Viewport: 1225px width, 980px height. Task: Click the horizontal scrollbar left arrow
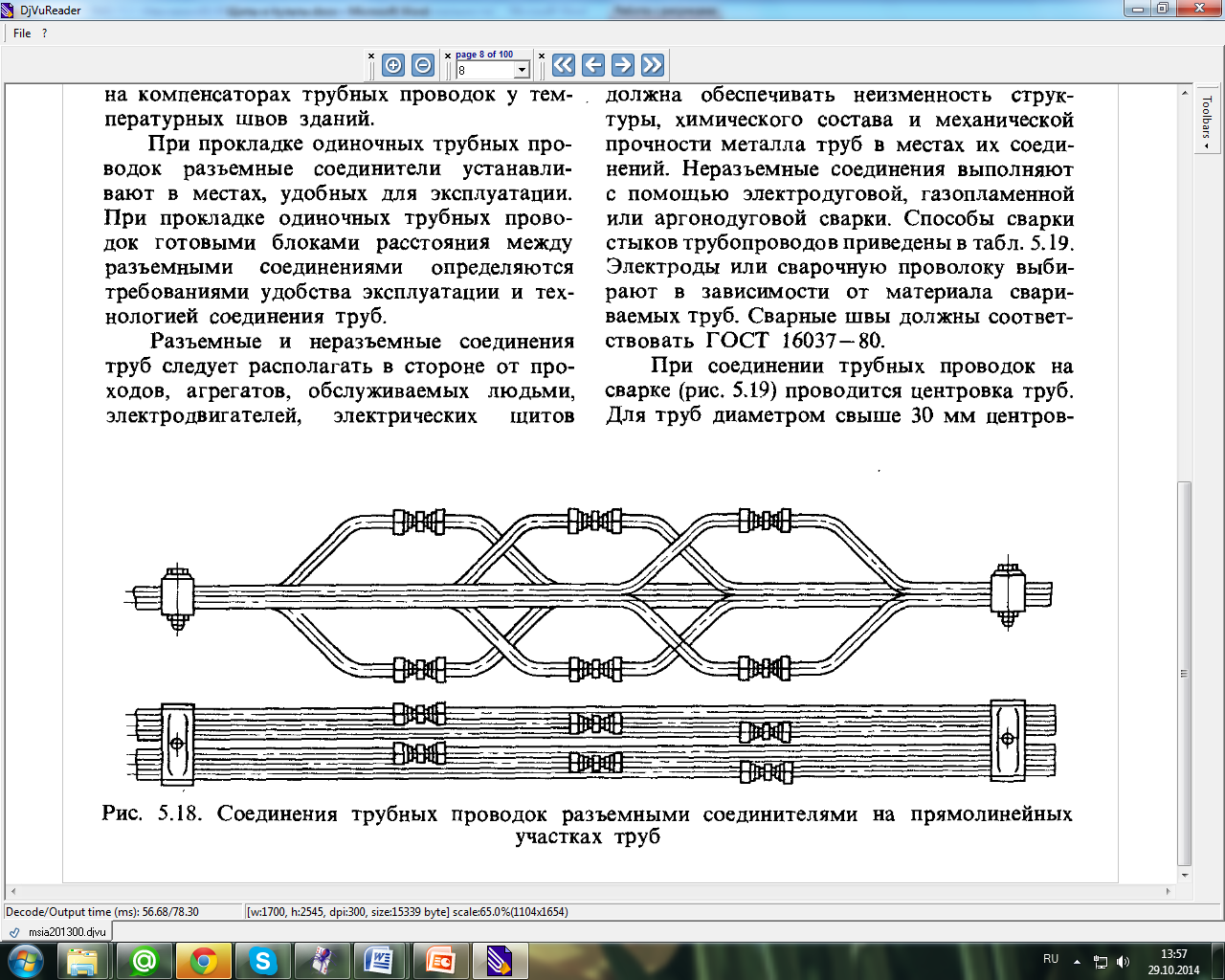point(12,891)
